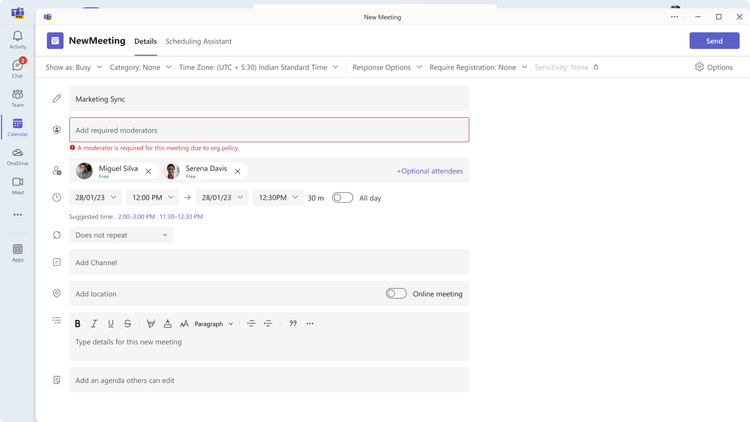Edit the Marketing Sync title field
This screenshot has width=750, height=422.
pos(269,99)
